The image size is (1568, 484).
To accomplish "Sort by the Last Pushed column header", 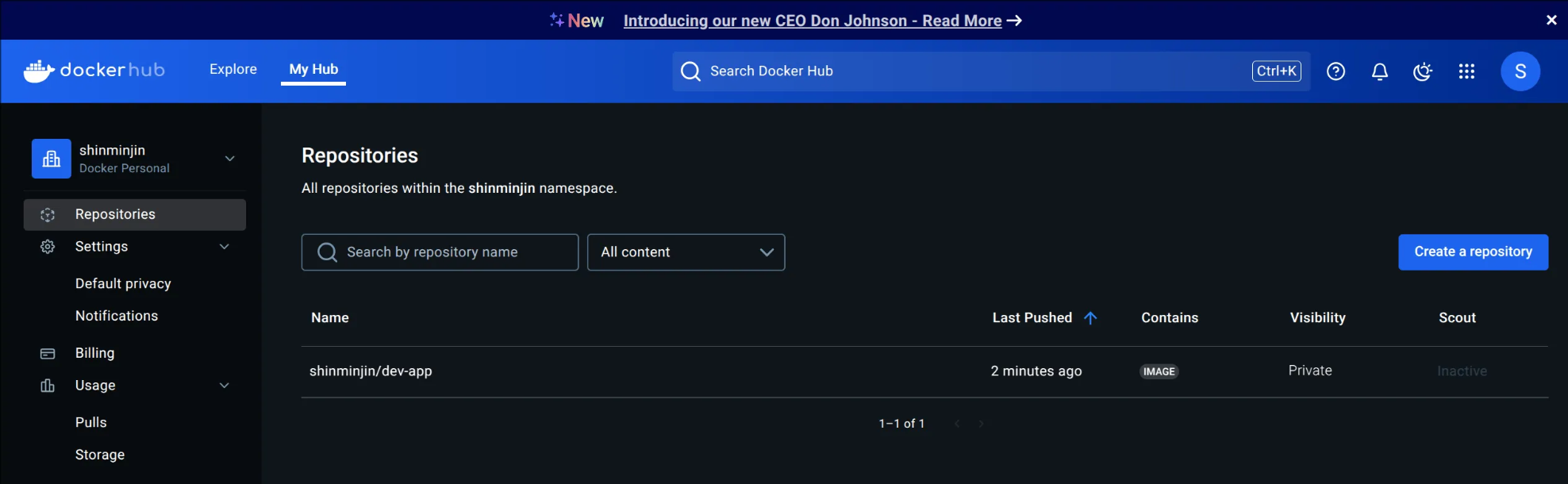I will point(1032,317).
